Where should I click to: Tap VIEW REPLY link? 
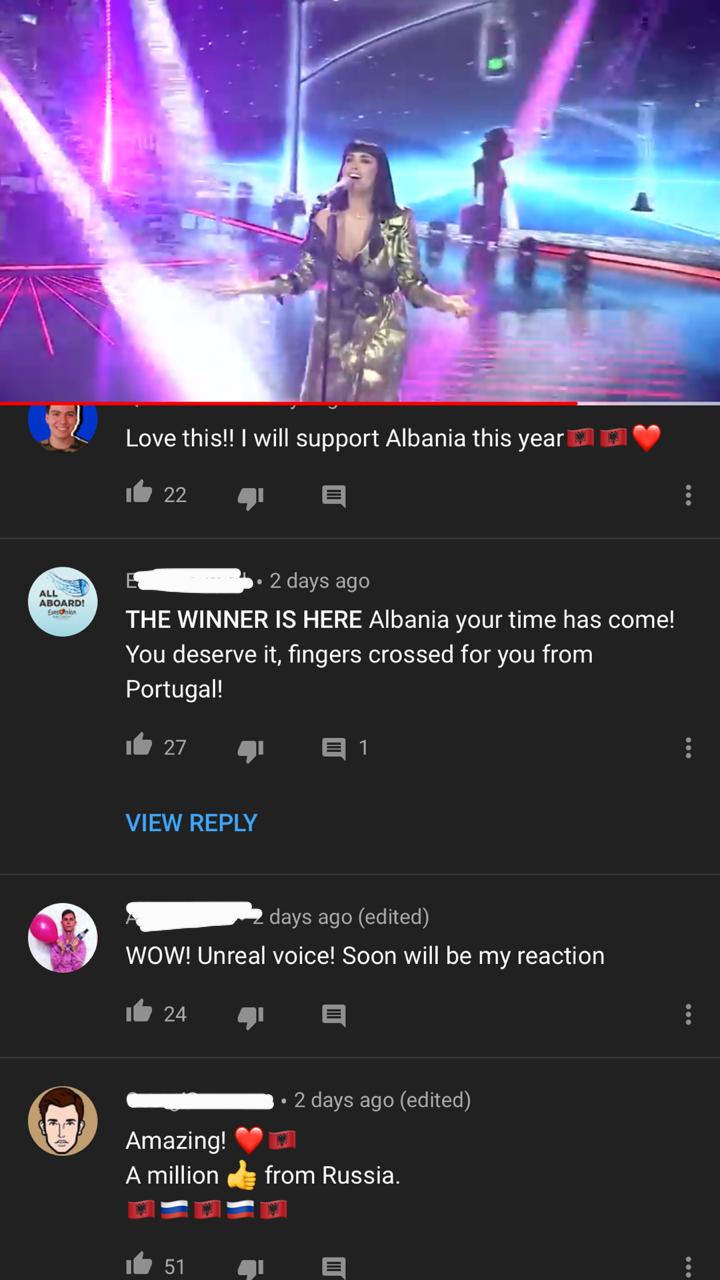point(192,822)
